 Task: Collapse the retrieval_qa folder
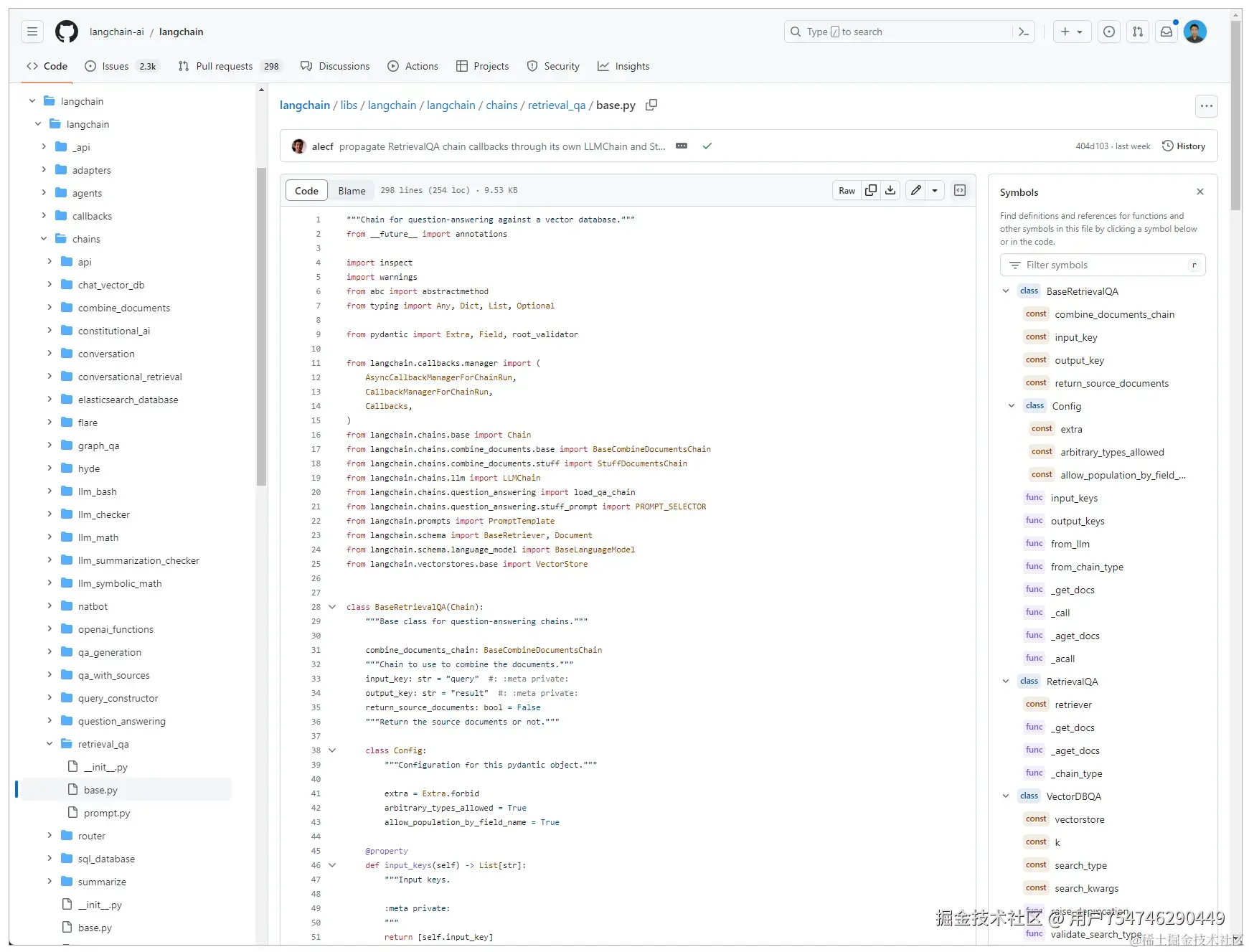(50, 744)
